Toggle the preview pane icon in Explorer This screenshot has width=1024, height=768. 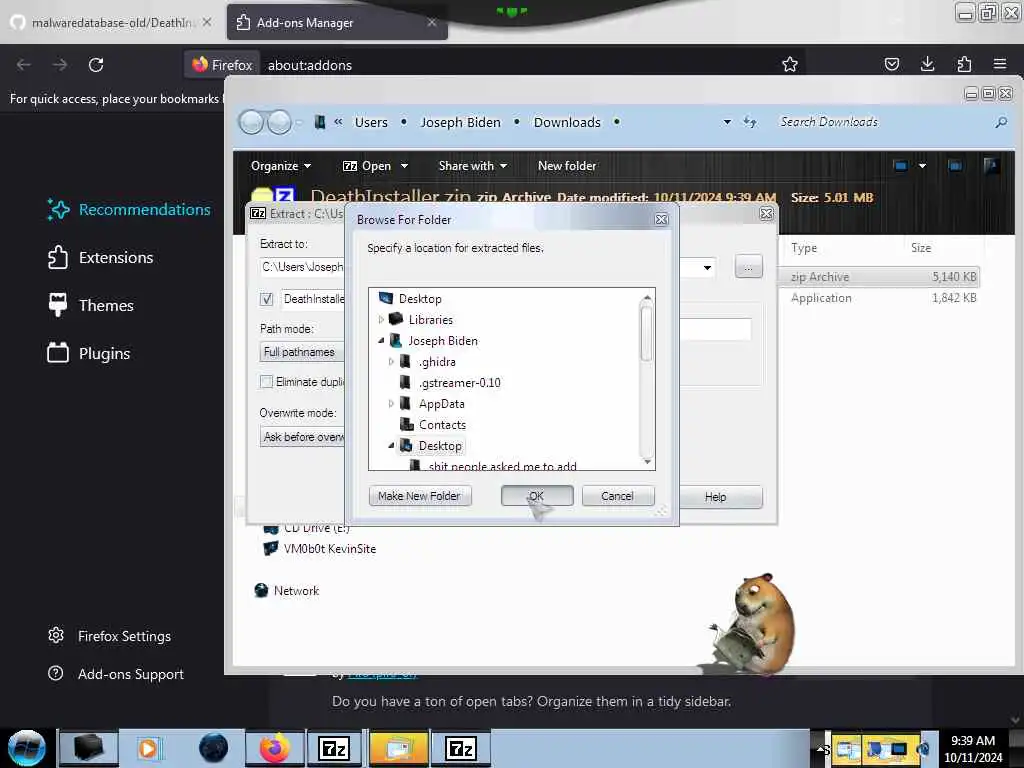click(955, 166)
